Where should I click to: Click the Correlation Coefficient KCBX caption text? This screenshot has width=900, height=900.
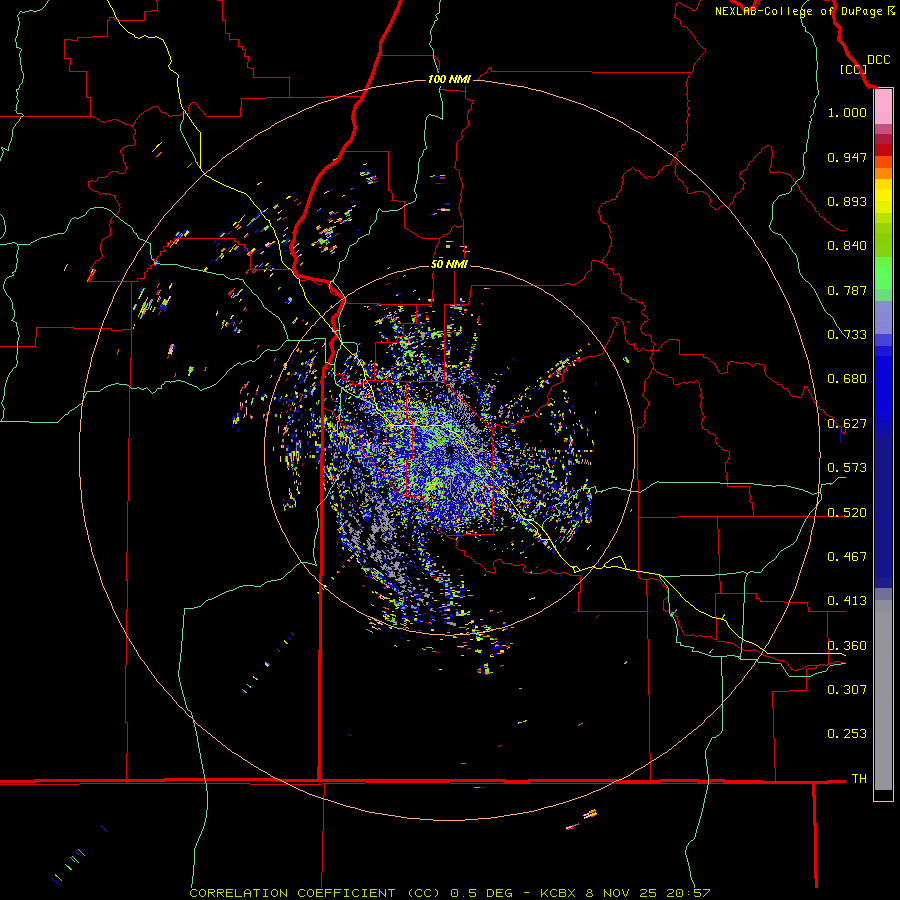coord(450,893)
